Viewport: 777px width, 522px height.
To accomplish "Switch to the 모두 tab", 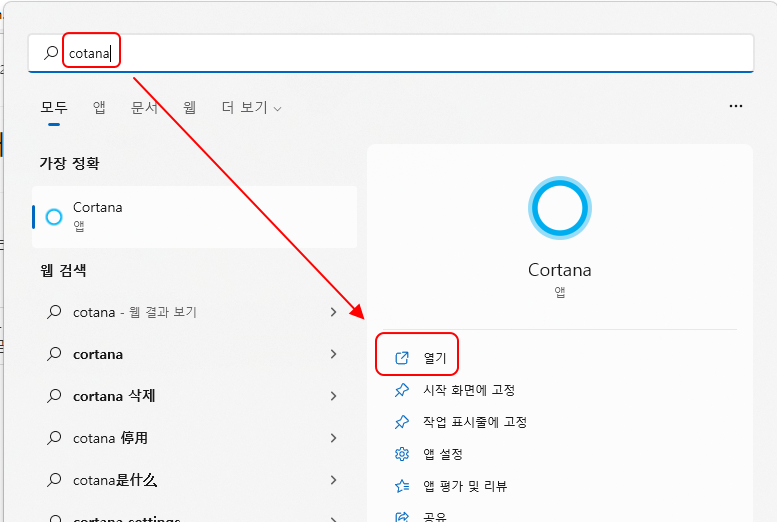I will point(54,108).
